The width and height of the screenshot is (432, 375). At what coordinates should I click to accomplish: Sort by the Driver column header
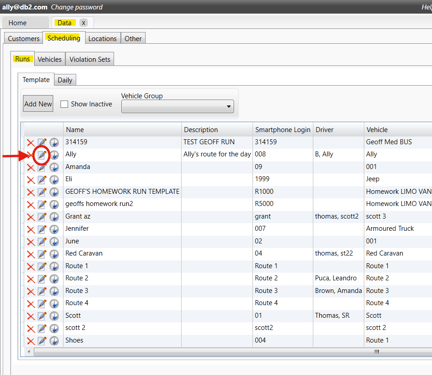pyautogui.click(x=339, y=130)
